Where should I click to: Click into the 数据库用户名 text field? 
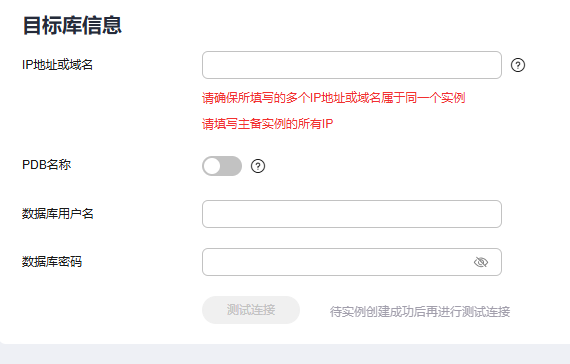(x=352, y=214)
